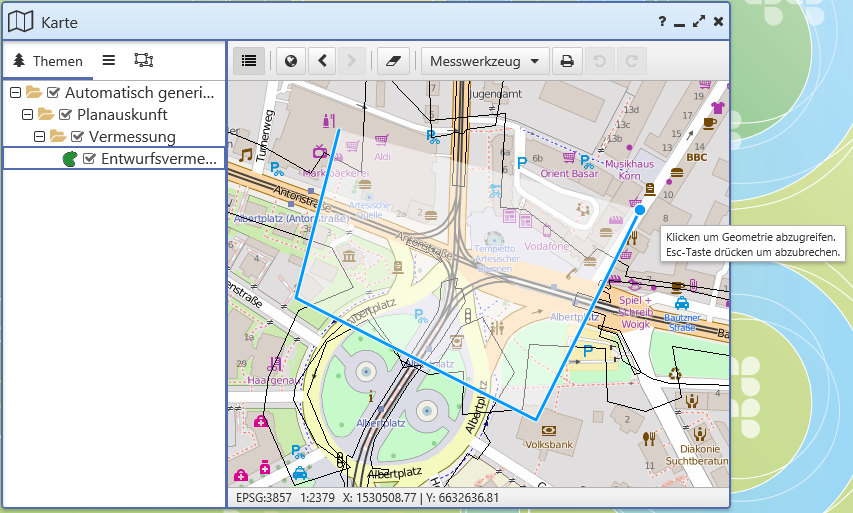Click the green Entwurfsvermessung layer symbol

click(70, 159)
